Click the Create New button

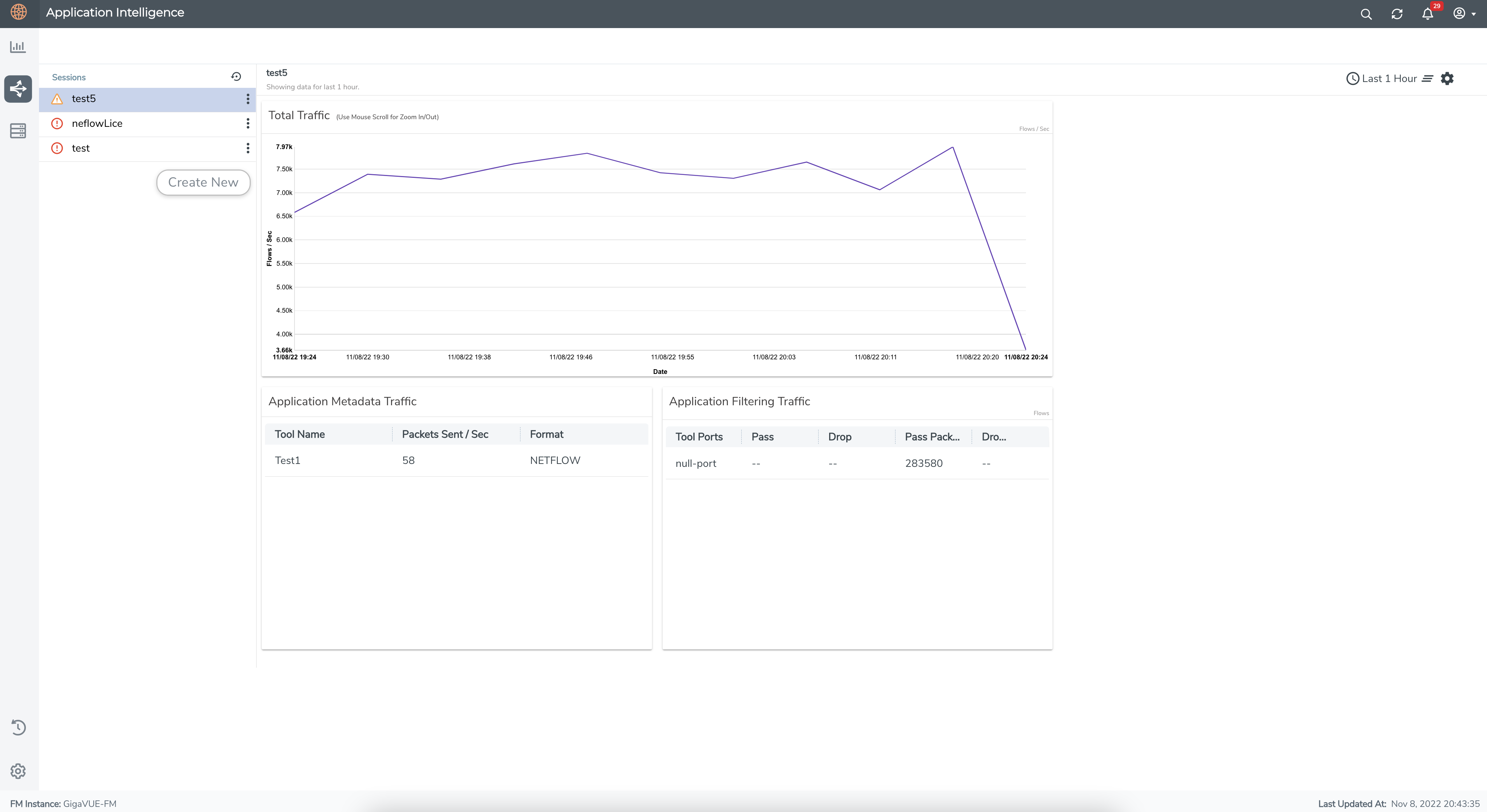tap(203, 182)
